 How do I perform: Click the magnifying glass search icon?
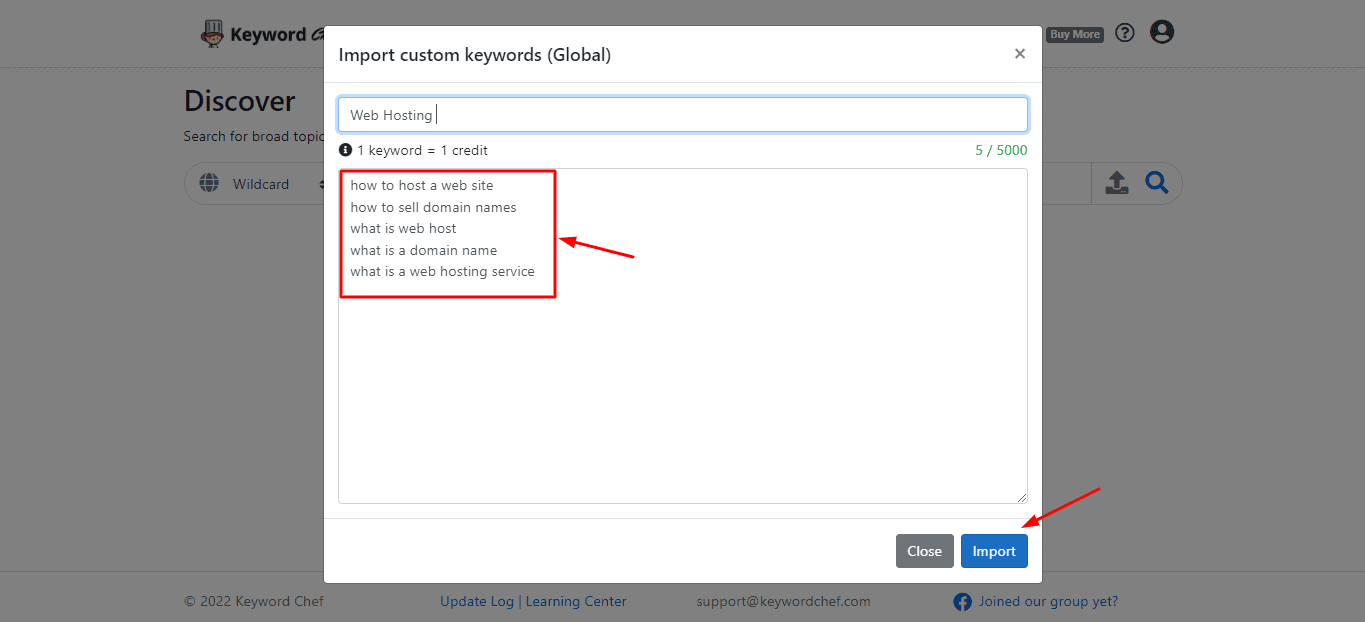(x=1156, y=183)
